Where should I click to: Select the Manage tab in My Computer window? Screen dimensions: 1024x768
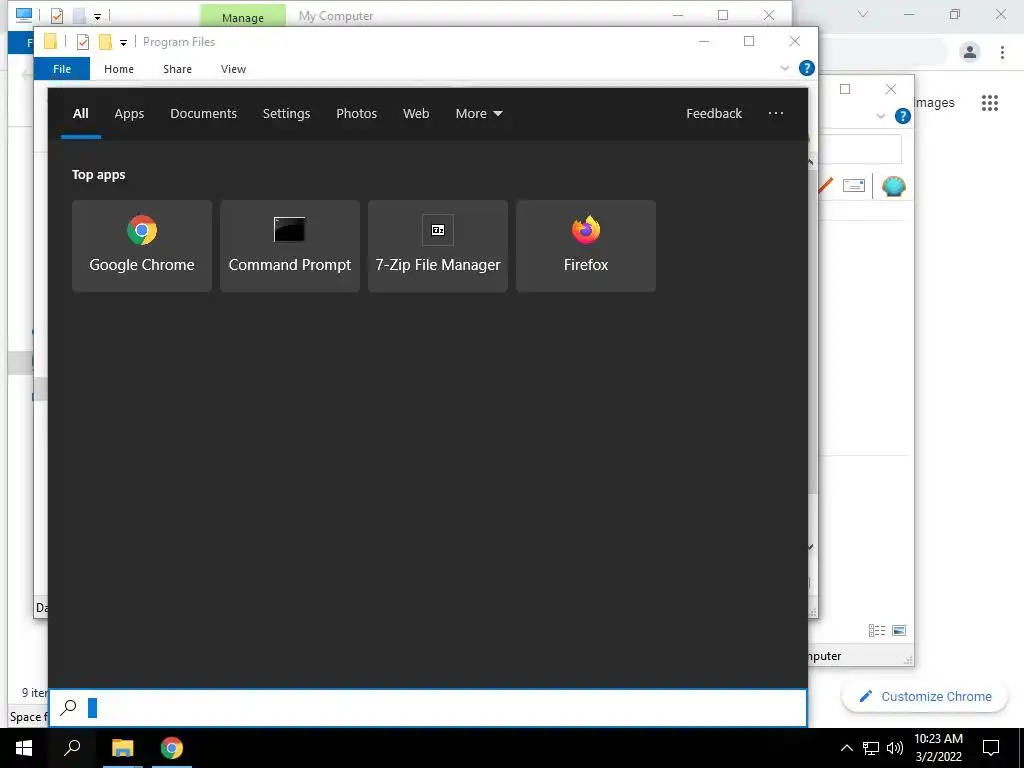(243, 16)
